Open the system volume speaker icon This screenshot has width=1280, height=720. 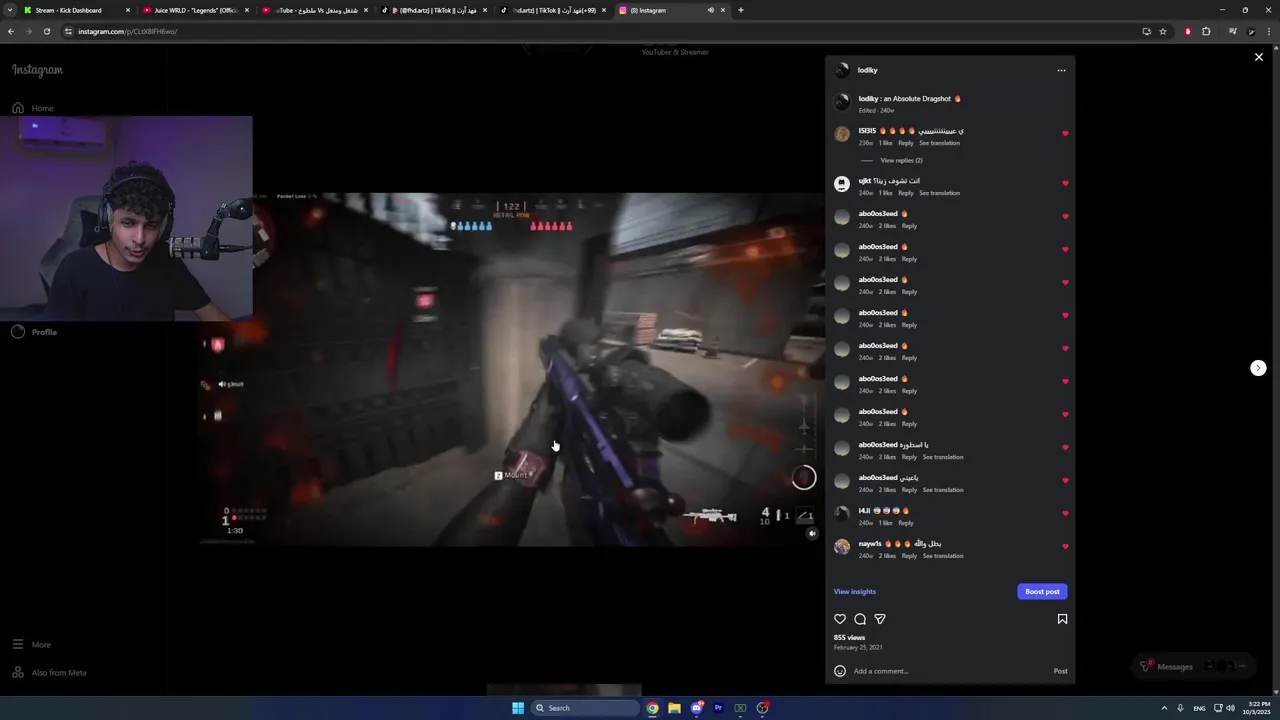tap(1230, 708)
